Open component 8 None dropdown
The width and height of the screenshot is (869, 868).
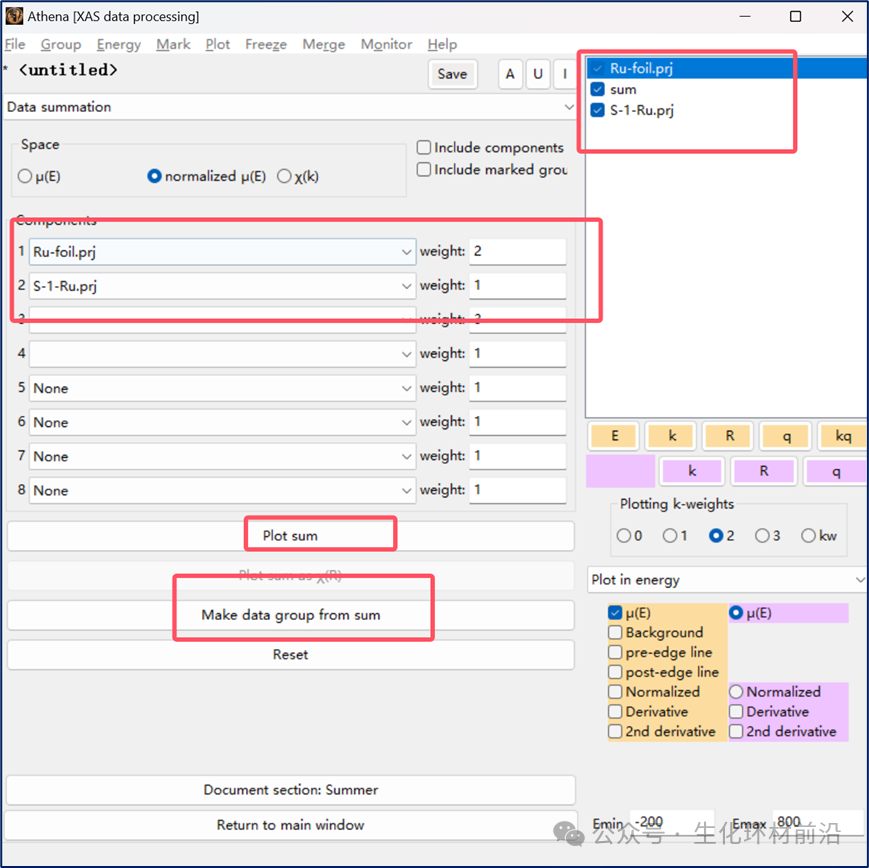222,491
